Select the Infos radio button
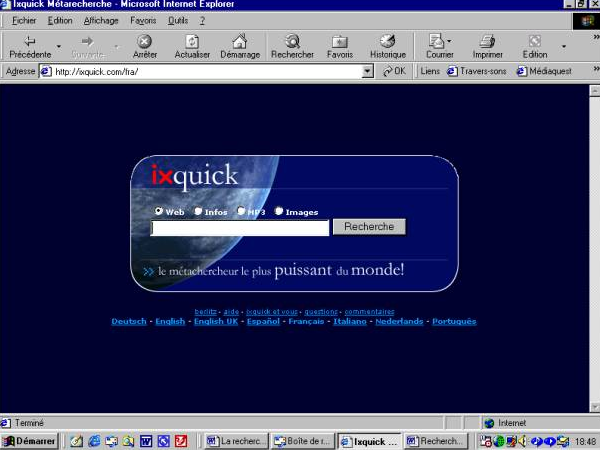The height and width of the screenshot is (450, 600). click(x=198, y=211)
